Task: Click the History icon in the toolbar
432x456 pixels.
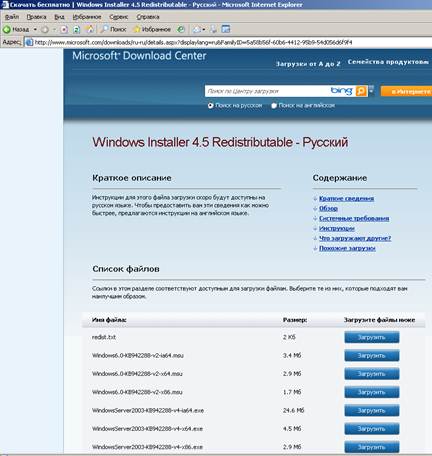Action: pos(181,30)
